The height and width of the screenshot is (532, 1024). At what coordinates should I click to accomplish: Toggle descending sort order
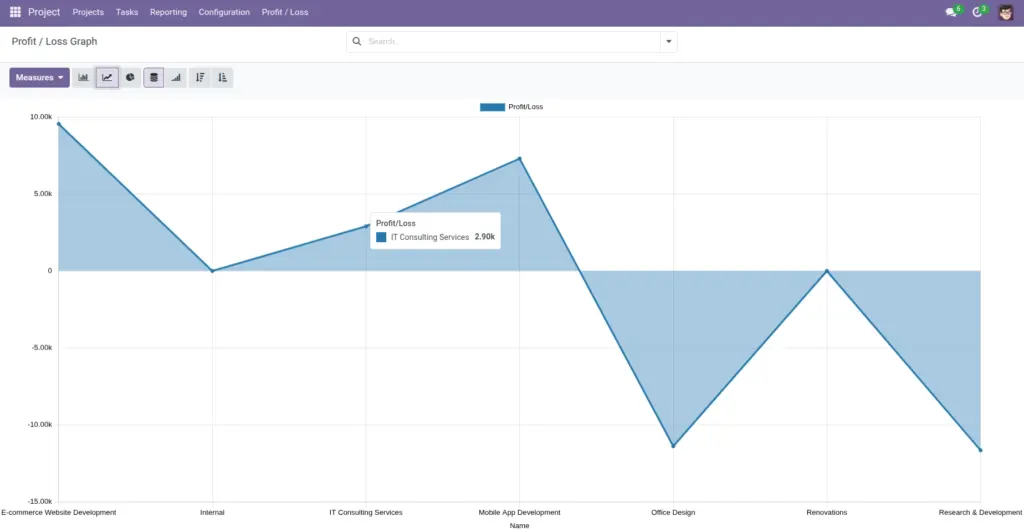[x=200, y=78]
